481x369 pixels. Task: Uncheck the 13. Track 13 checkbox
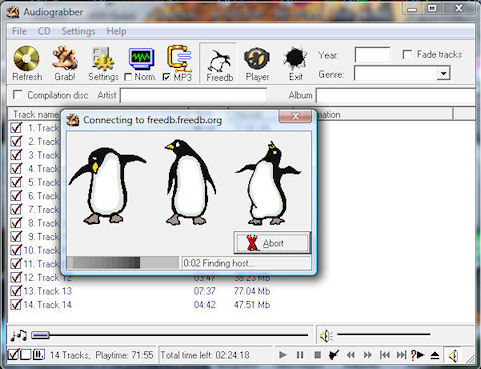coord(16,291)
